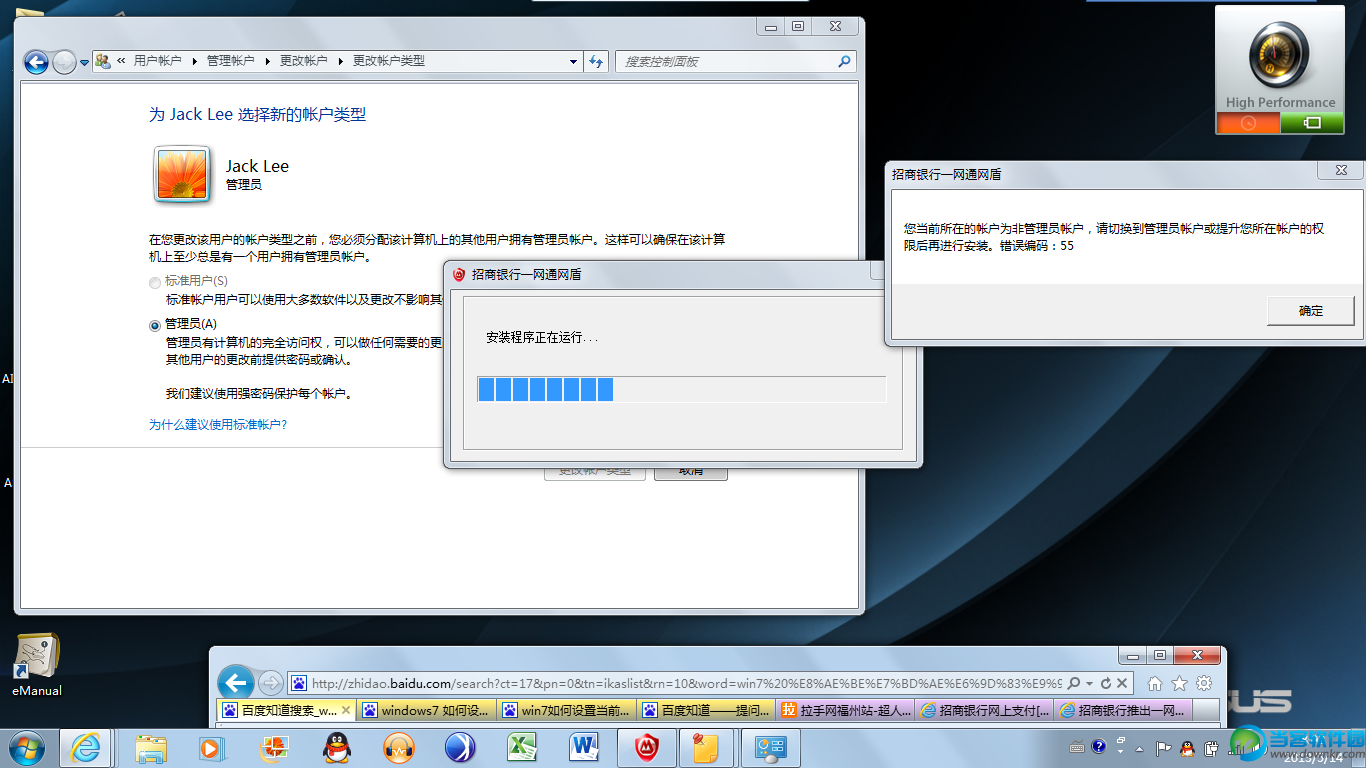
Task: Click the search magnifier in Control Panel
Action: click(x=845, y=61)
